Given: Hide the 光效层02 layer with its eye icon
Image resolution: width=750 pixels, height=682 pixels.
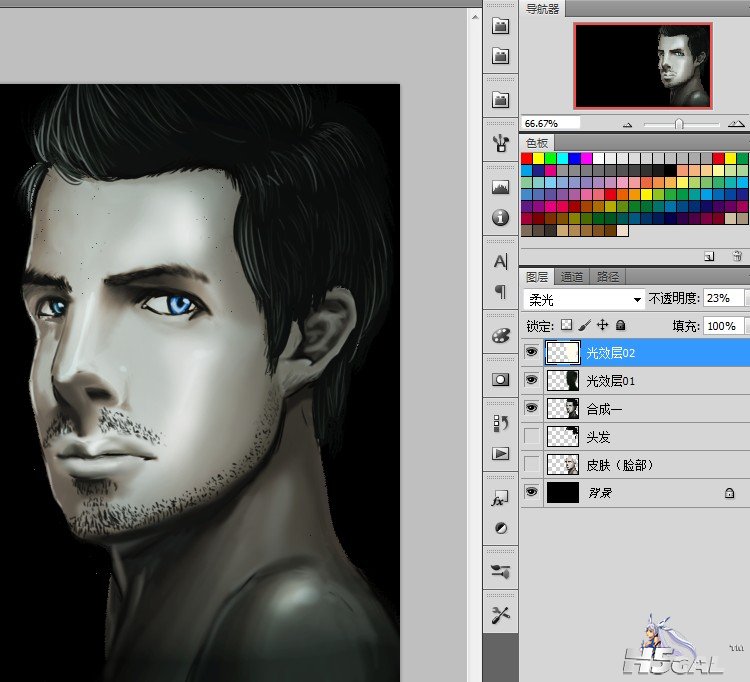Looking at the screenshot, I should coord(531,352).
